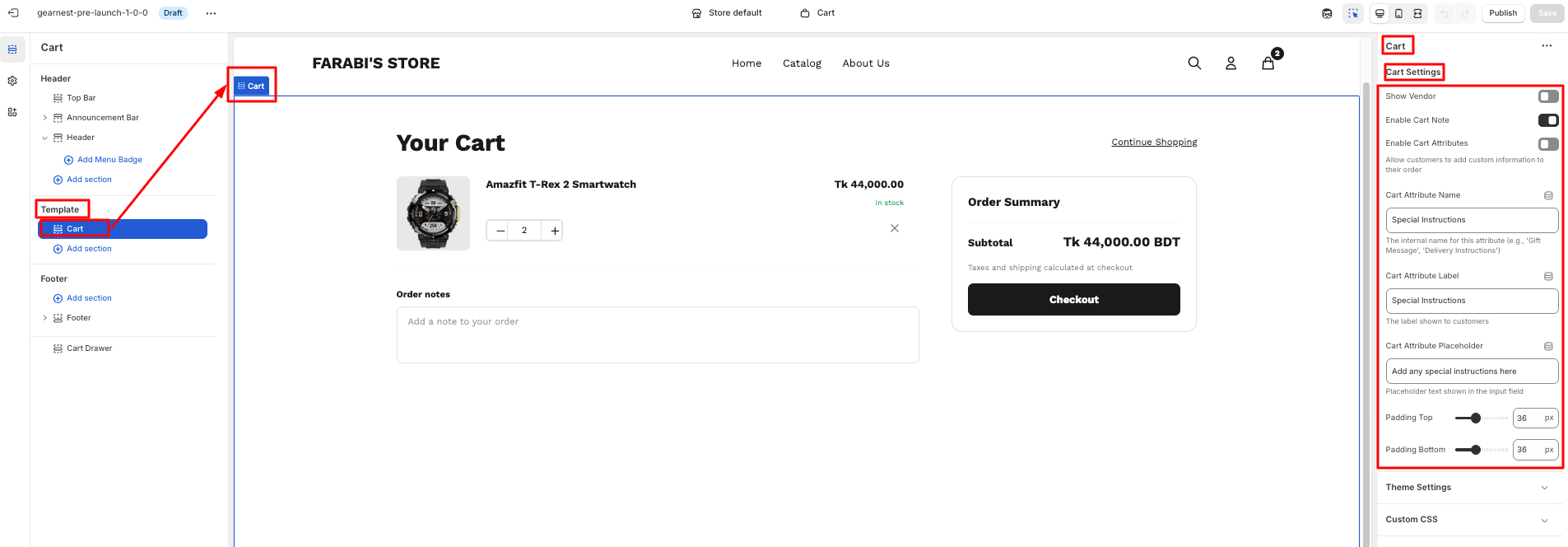This screenshot has width=1568, height=547.
Task: Click the Continue Shopping link
Action: (1154, 143)
